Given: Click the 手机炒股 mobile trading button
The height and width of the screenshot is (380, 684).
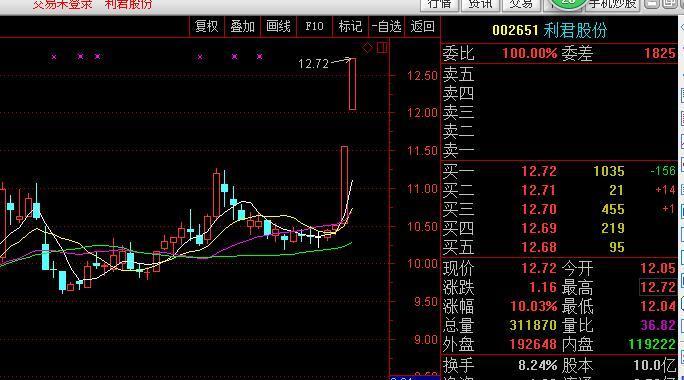Looking at the screenshot, I should pyautogui.click(x=612, y=4).
